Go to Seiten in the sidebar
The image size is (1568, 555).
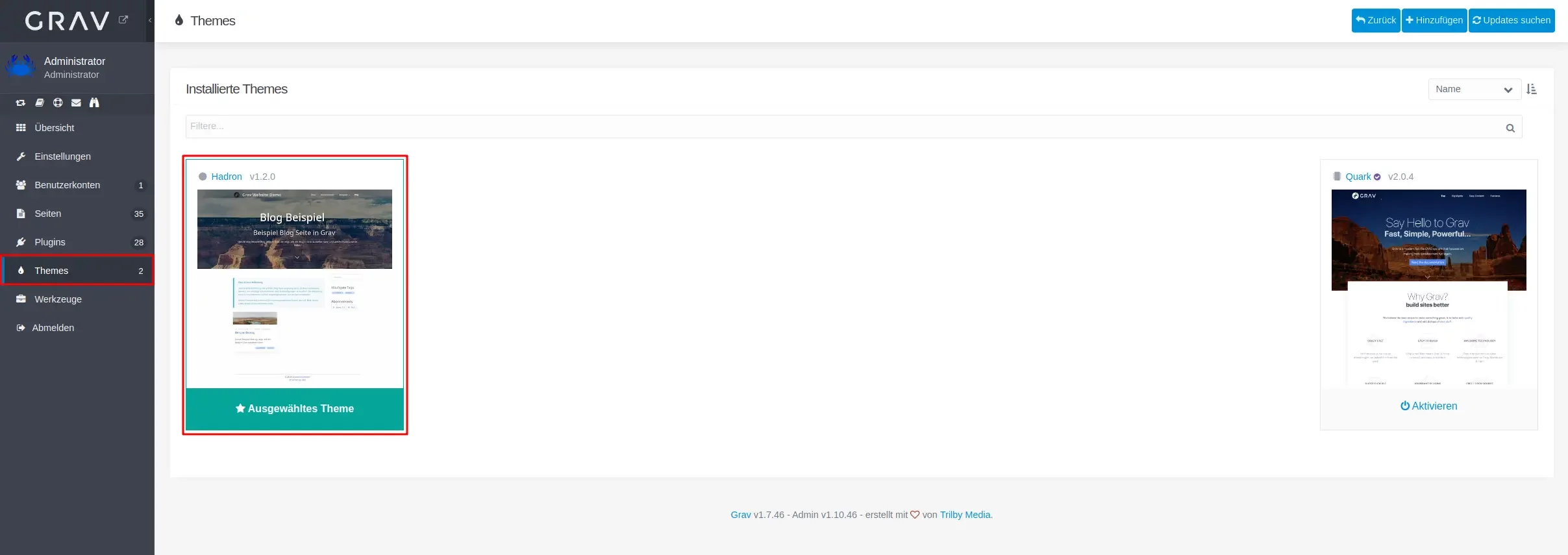pyautogui.click(x=47, y=214)
